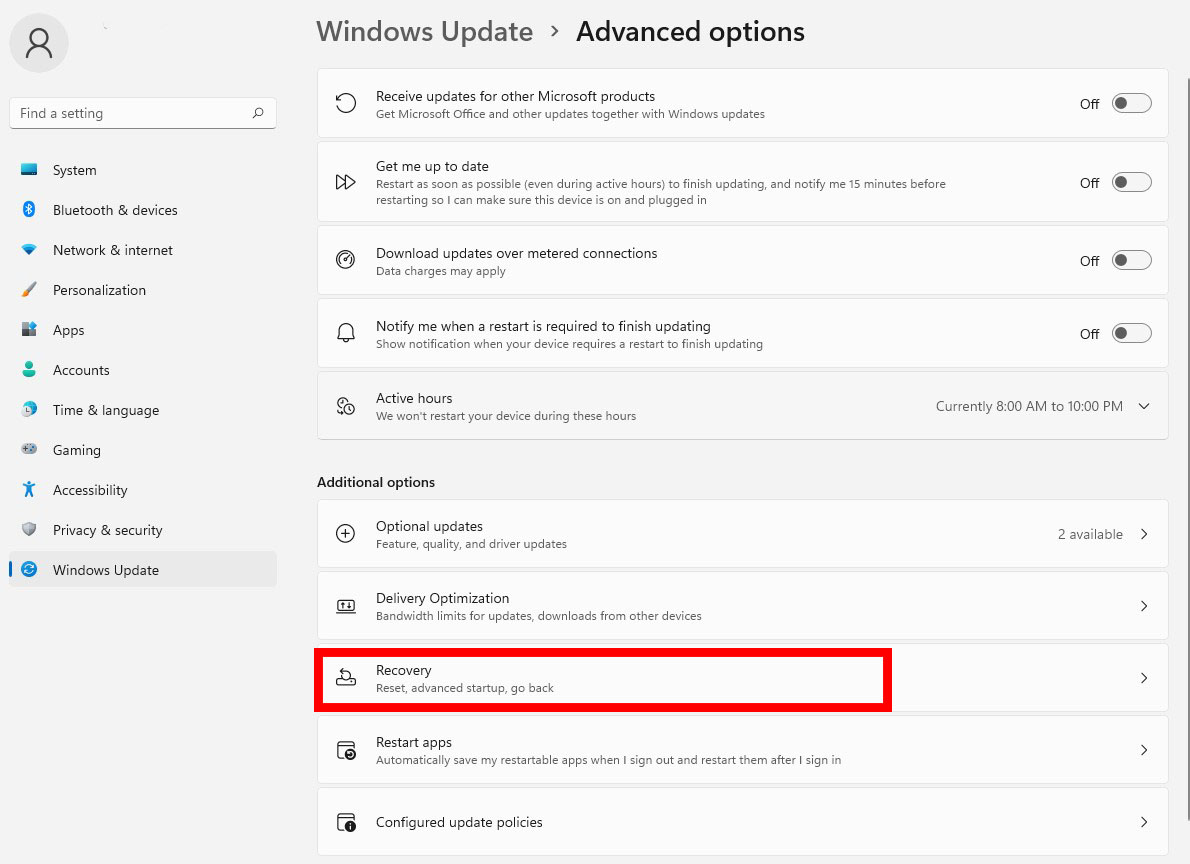Click the Restart apps icon
The height and width of the screenshot is (864, 1190).
[346, 750]
